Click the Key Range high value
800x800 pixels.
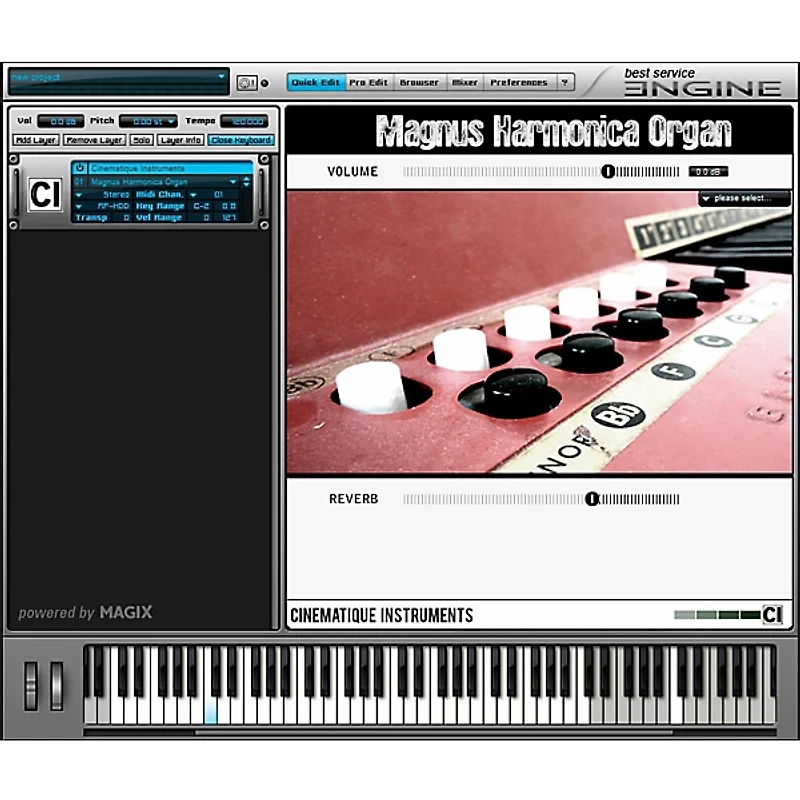(x=229, y=206)
